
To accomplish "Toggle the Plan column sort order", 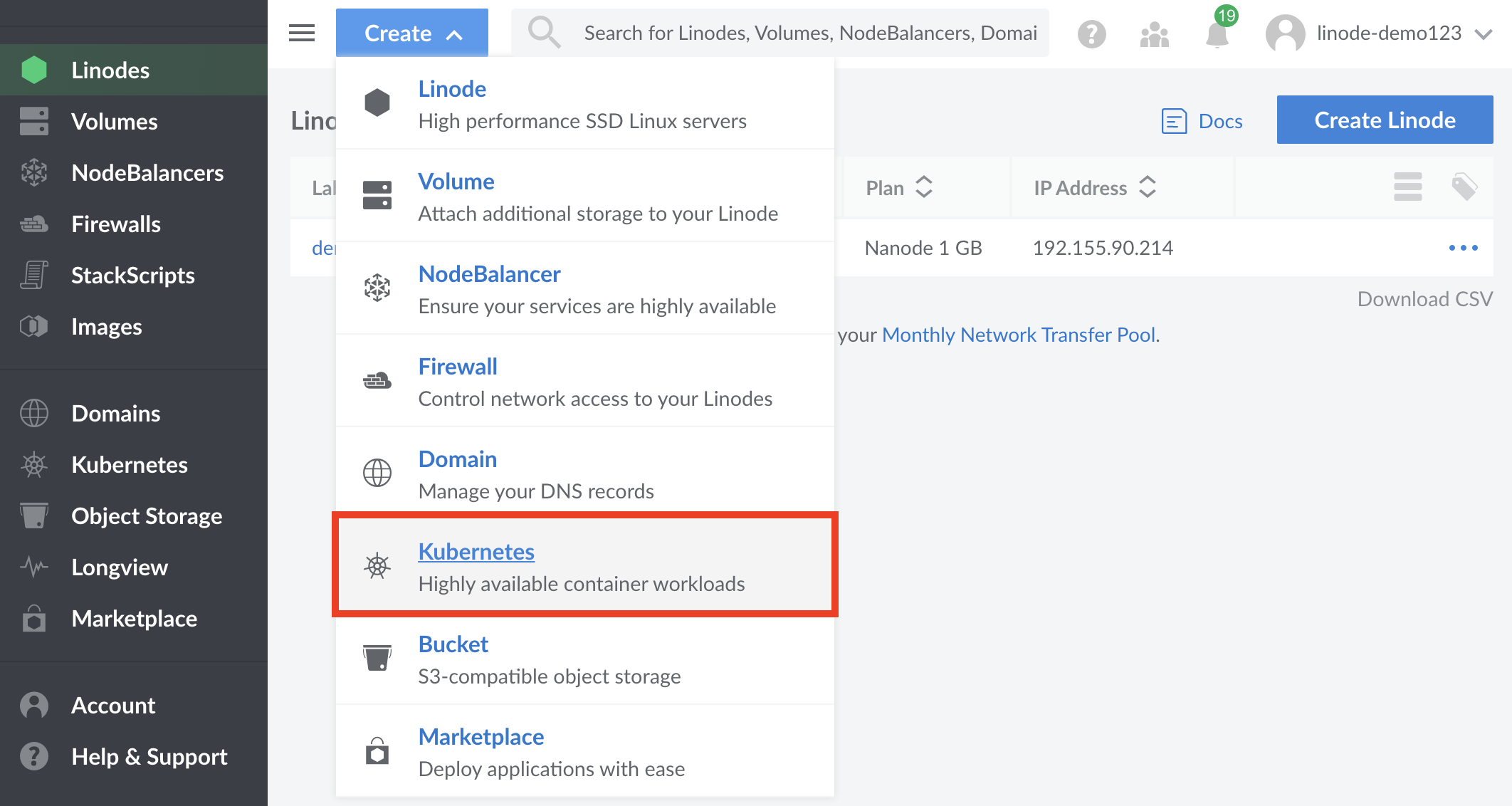I will click(x=925, y=187).
